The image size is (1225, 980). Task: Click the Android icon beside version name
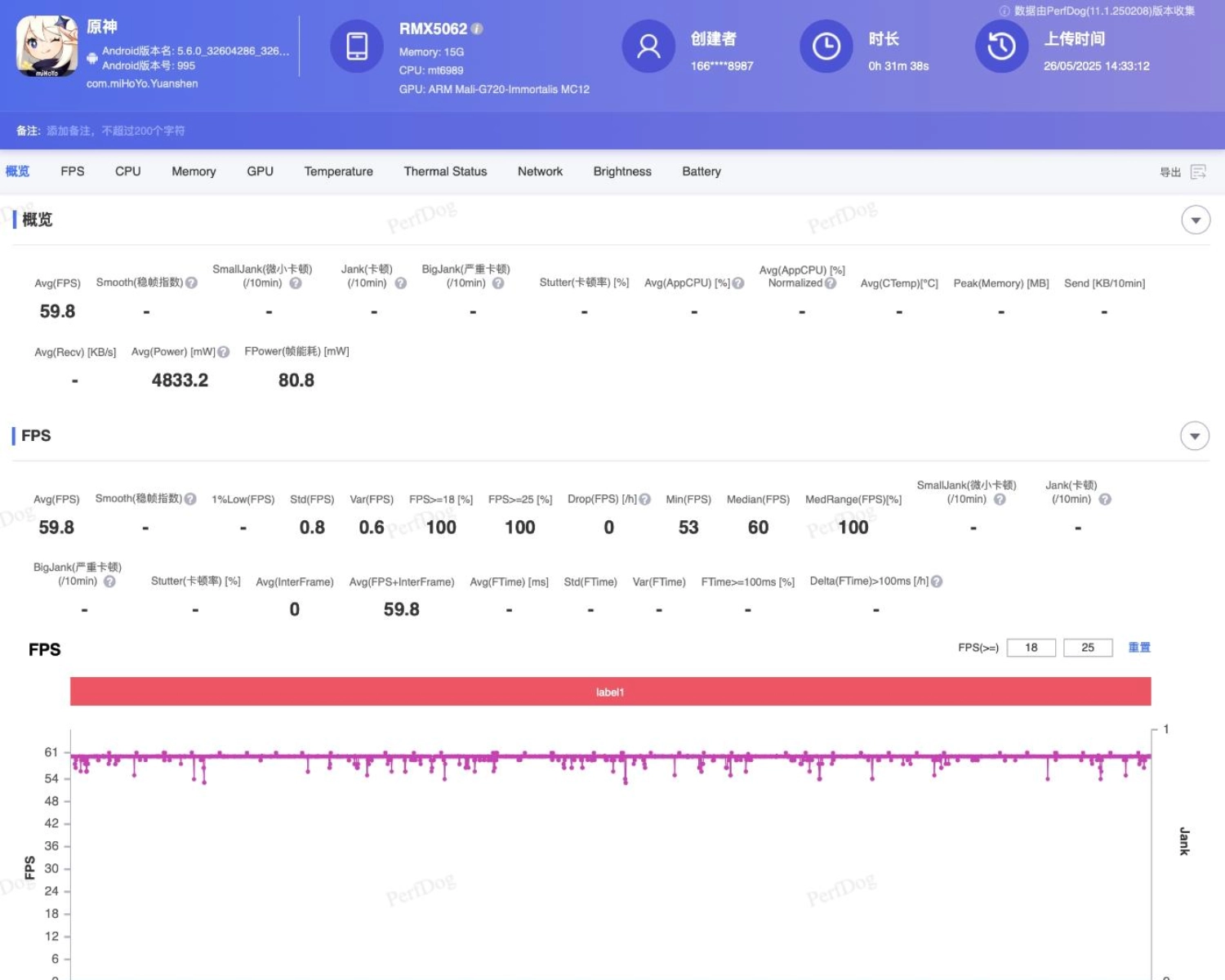pyautogui.click(x=92, y=58)
